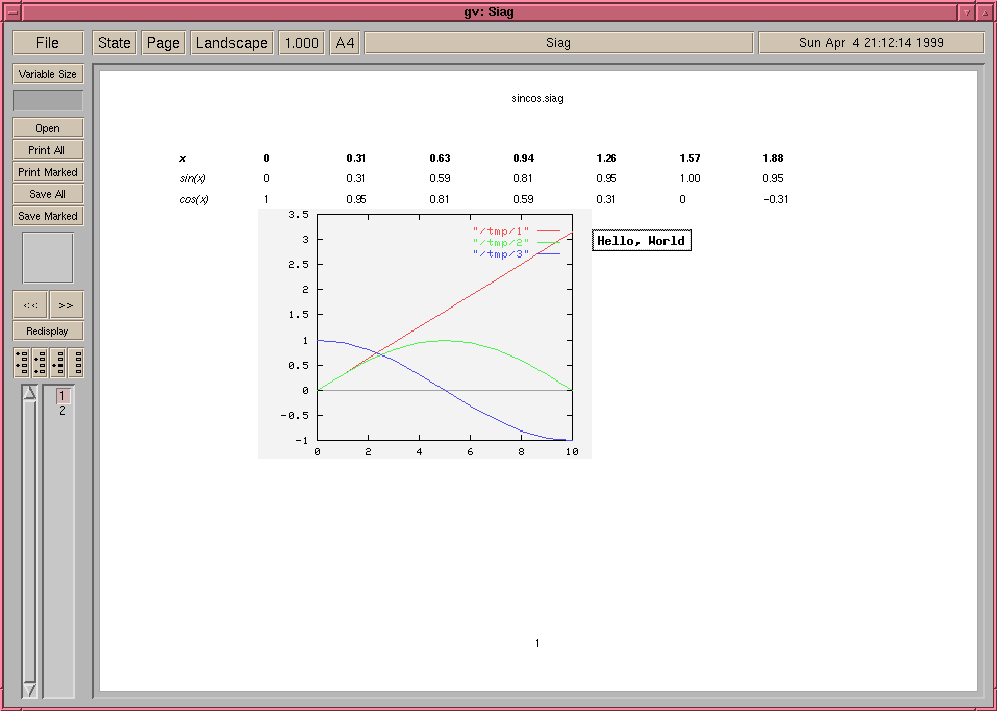Click the 'sin(x)' row label
The image size is (997, 711).
192,179
